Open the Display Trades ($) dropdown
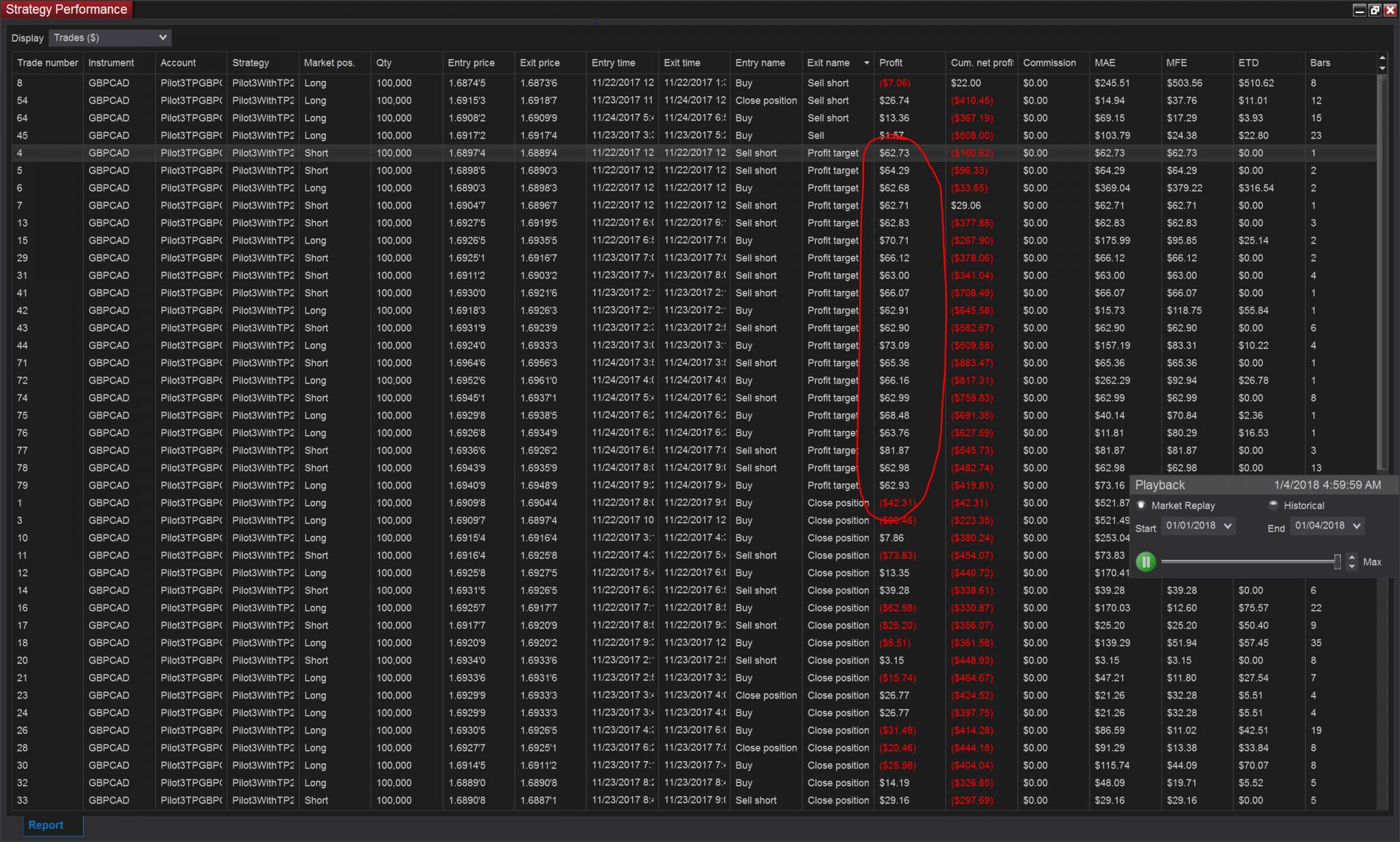 pos(110,37)
